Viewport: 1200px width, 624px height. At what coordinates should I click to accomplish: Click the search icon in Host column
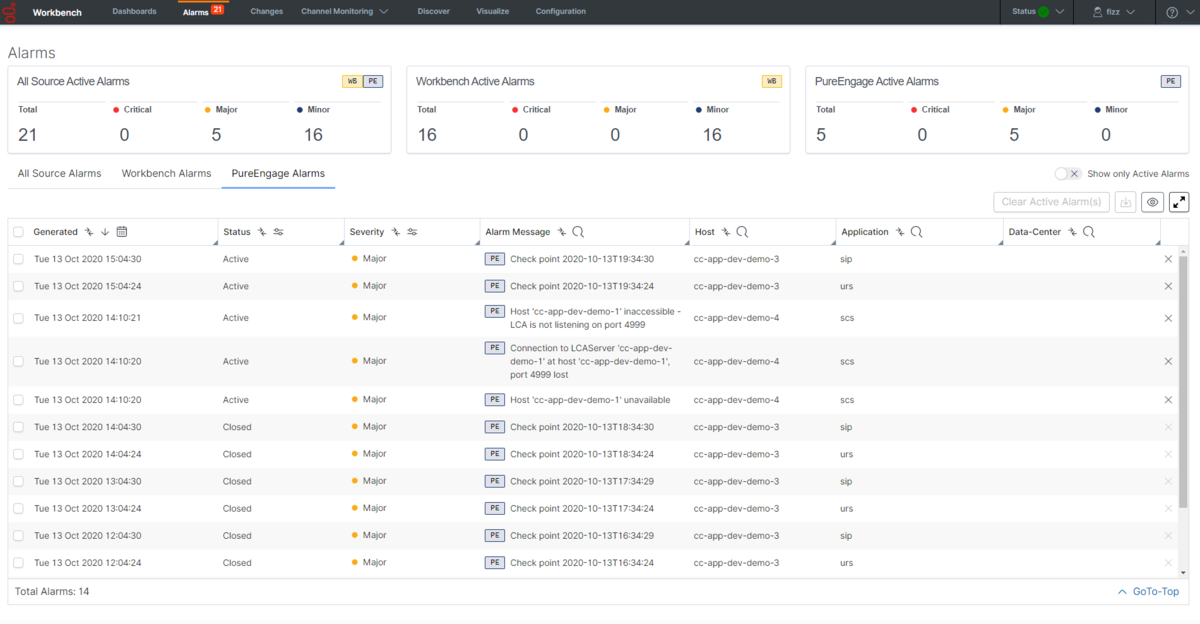pyautogui.click(x=742, y=232)
